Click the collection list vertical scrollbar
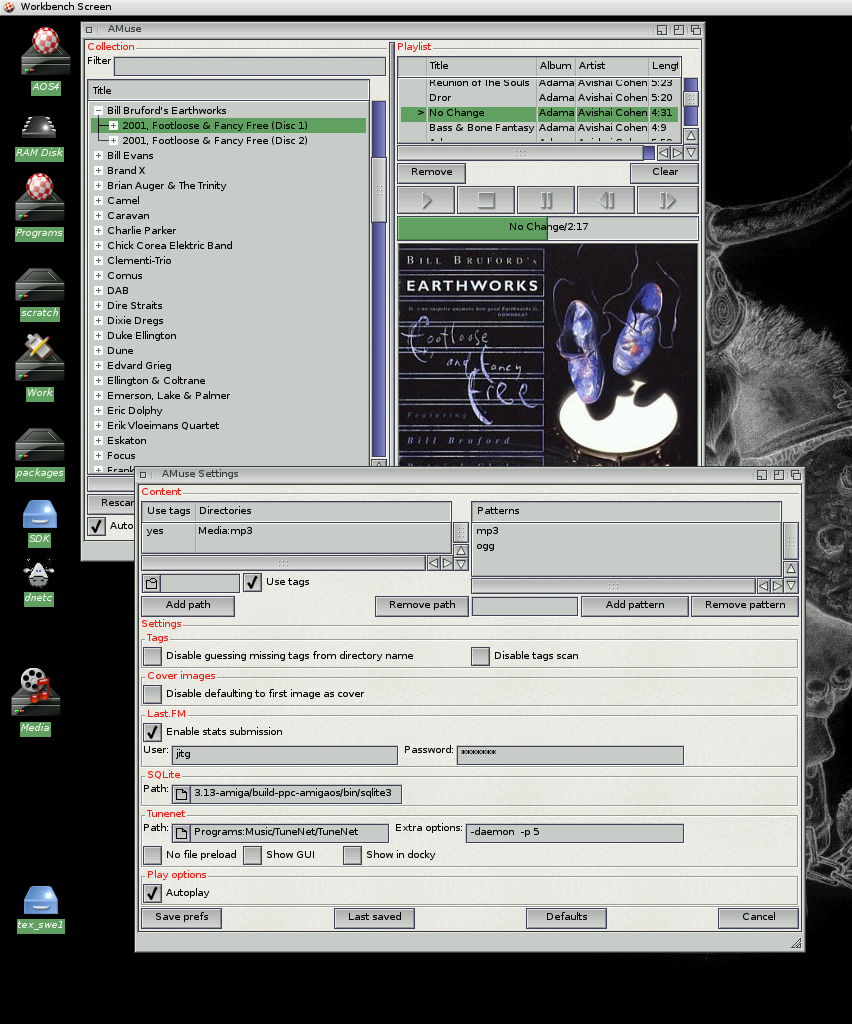Screen dimensions: 852x1024 379,280
